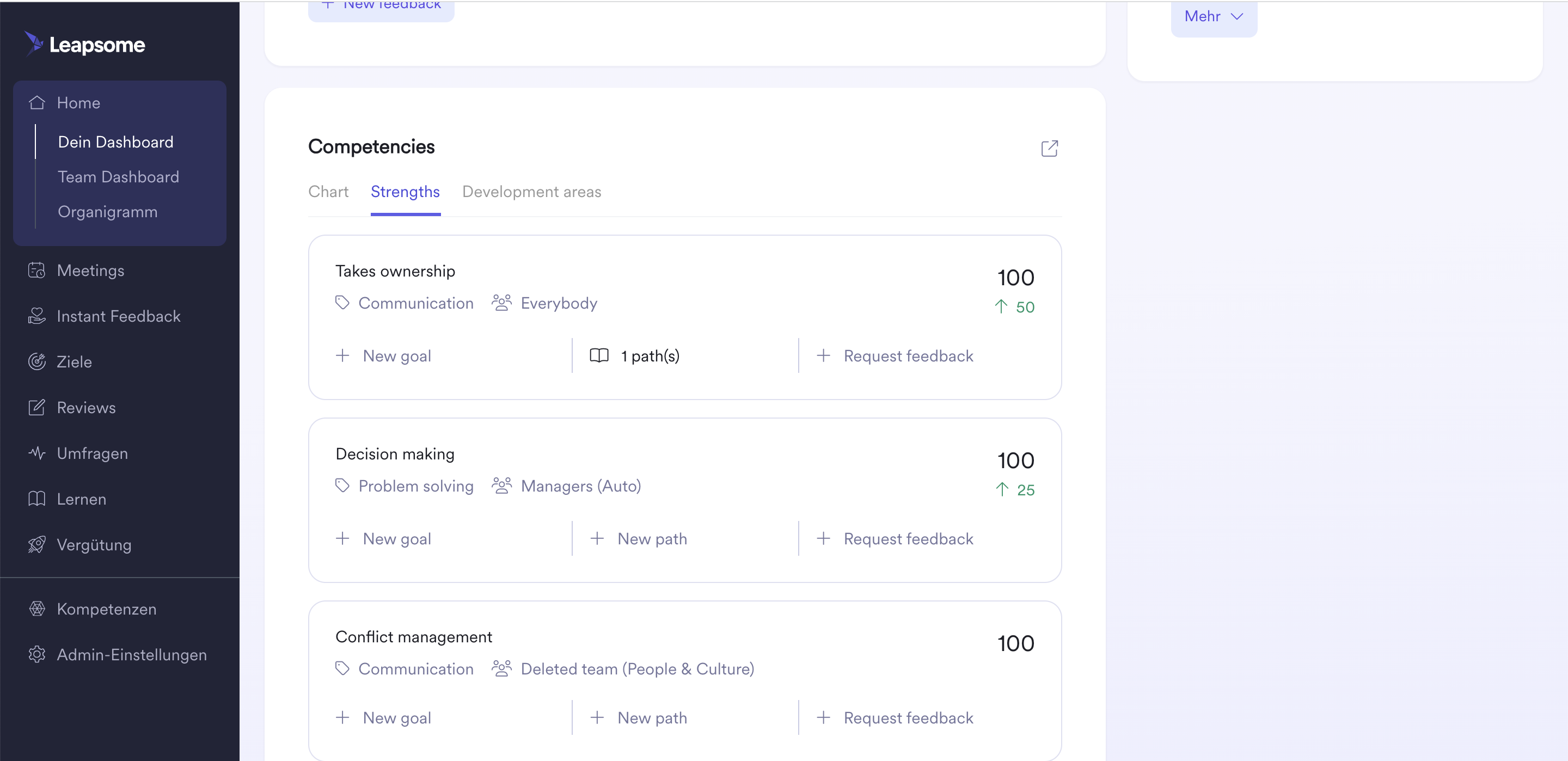
Task: Request feedback for Takes ownership
Action: click(x=895, y=355)
